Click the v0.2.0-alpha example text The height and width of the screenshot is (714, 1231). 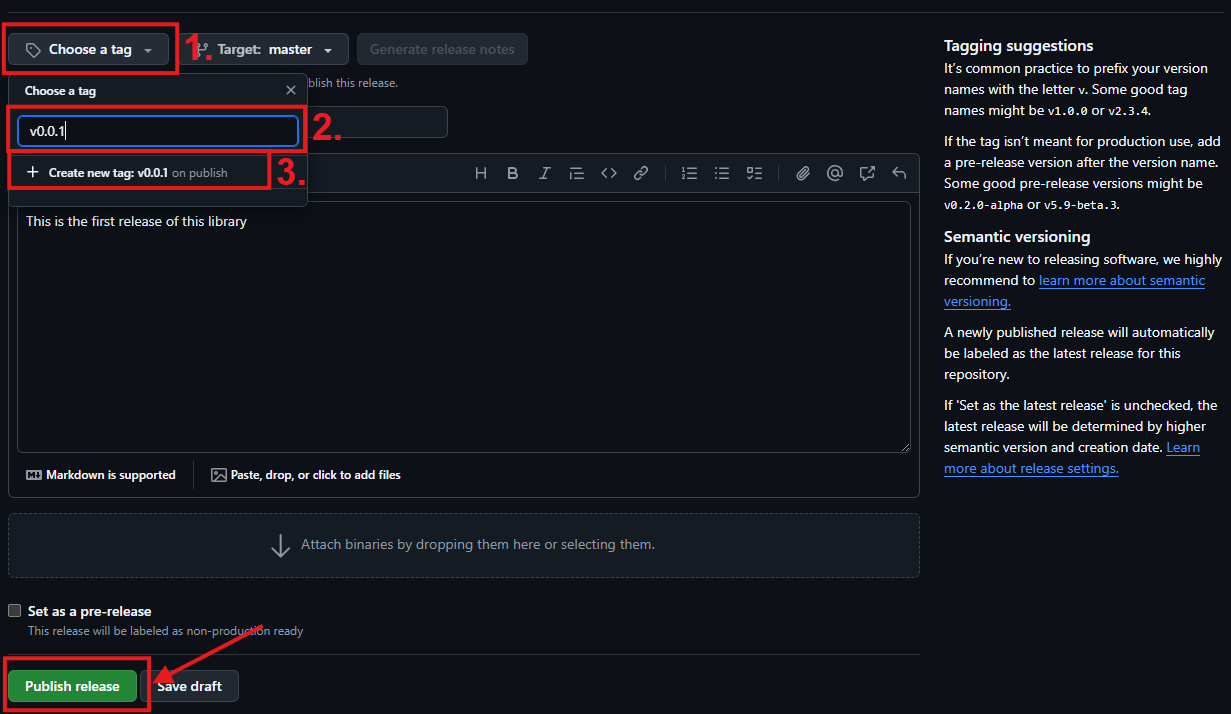click(x=983, y=205)
